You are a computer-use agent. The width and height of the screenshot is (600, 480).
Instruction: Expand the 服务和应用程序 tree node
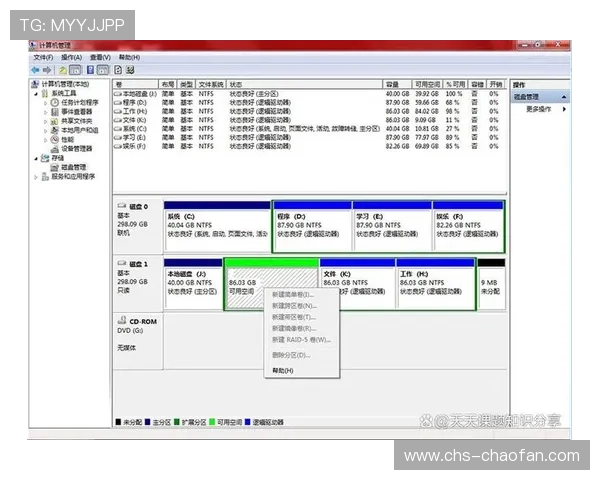click(37, 176)
